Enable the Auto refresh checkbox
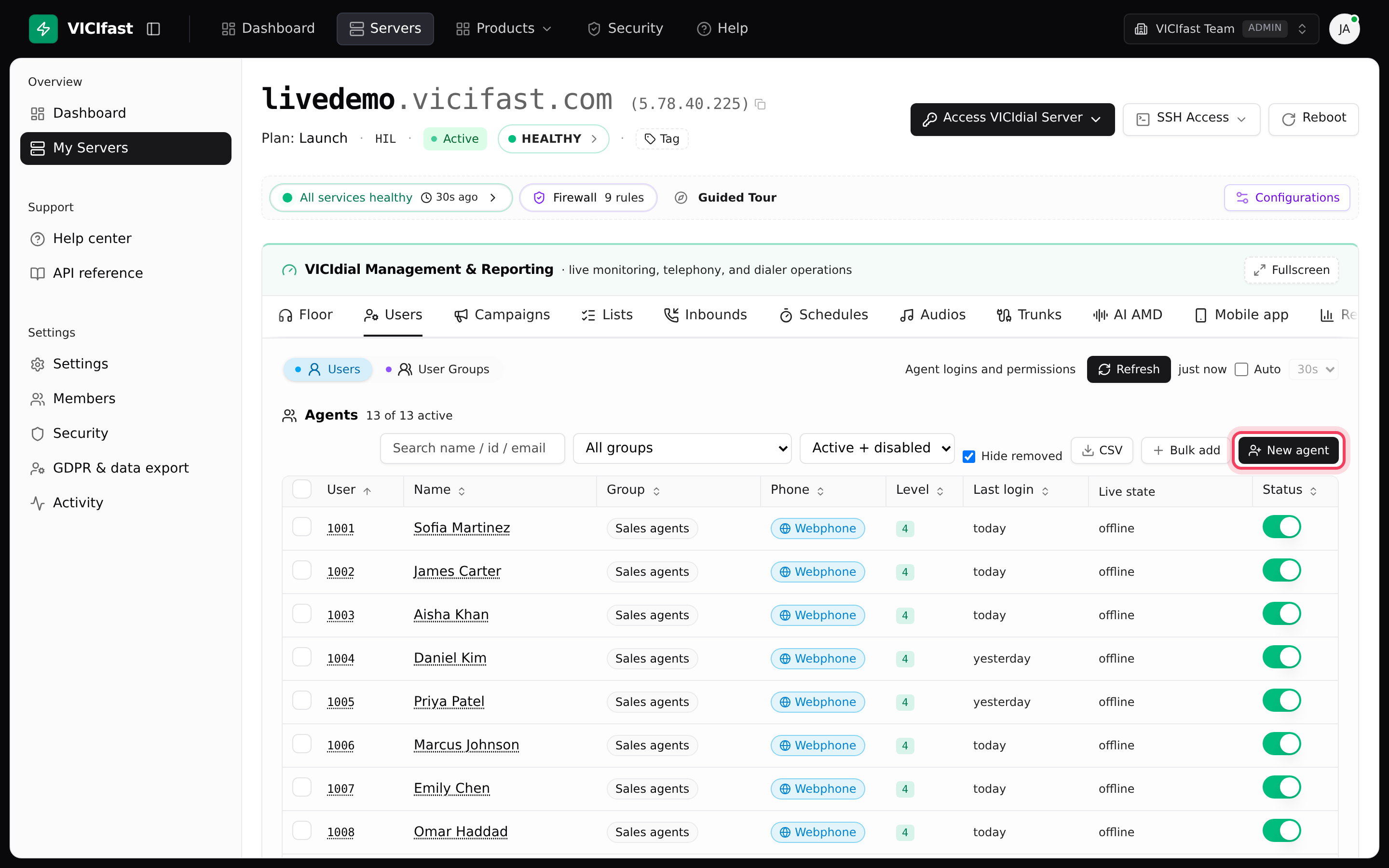 pyautogui.click(x=1241, y=369)
